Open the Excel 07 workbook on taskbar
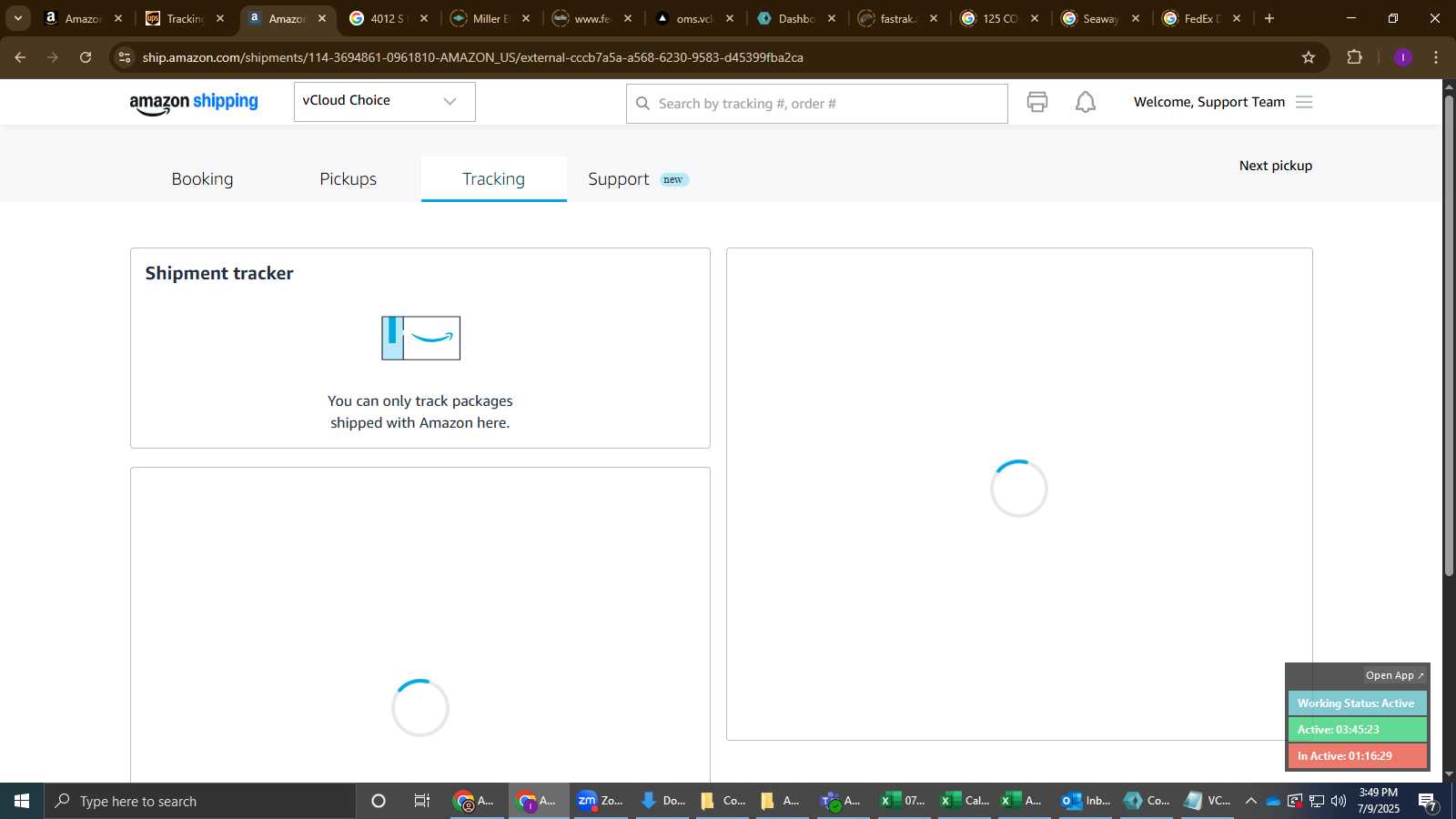 [902, 801]
